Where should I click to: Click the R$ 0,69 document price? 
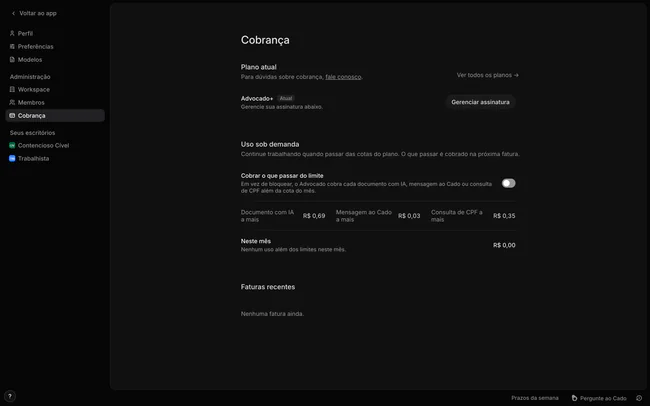[314, 216]
